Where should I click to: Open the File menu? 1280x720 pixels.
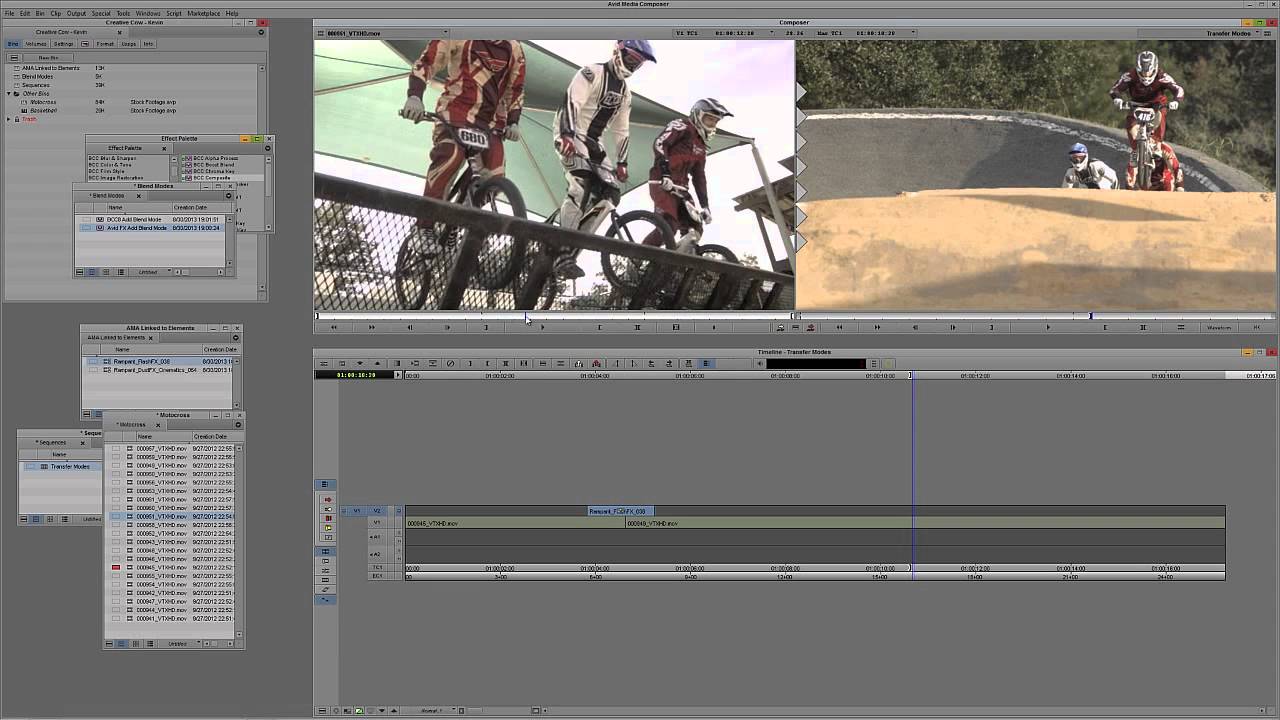coord(9,13)
